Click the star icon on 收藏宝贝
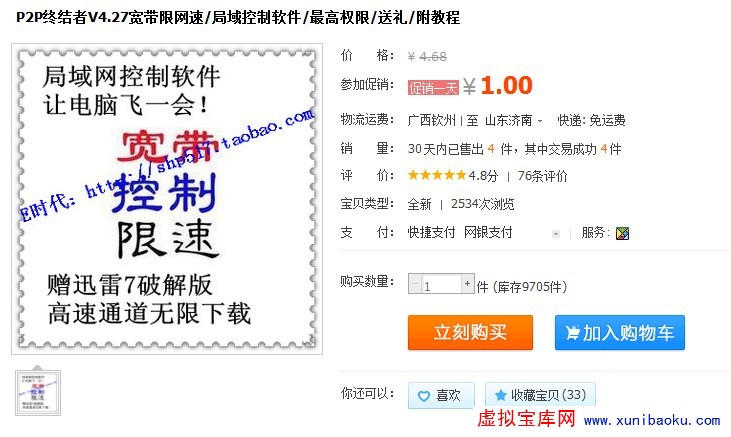Viewport: 731px width, 437px height. coord(501,395)
